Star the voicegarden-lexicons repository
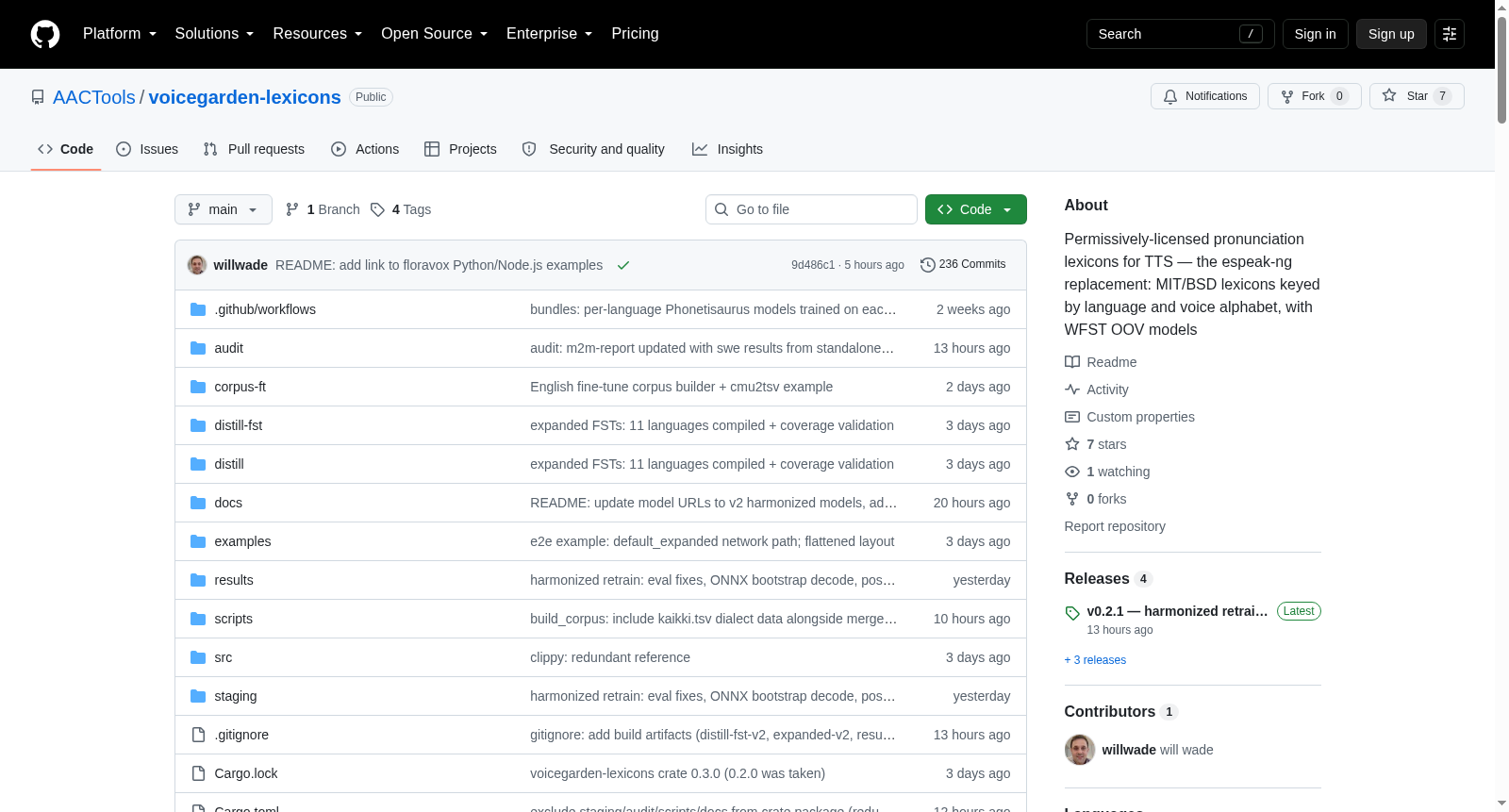1509x812 pixels. (1417, 96)
